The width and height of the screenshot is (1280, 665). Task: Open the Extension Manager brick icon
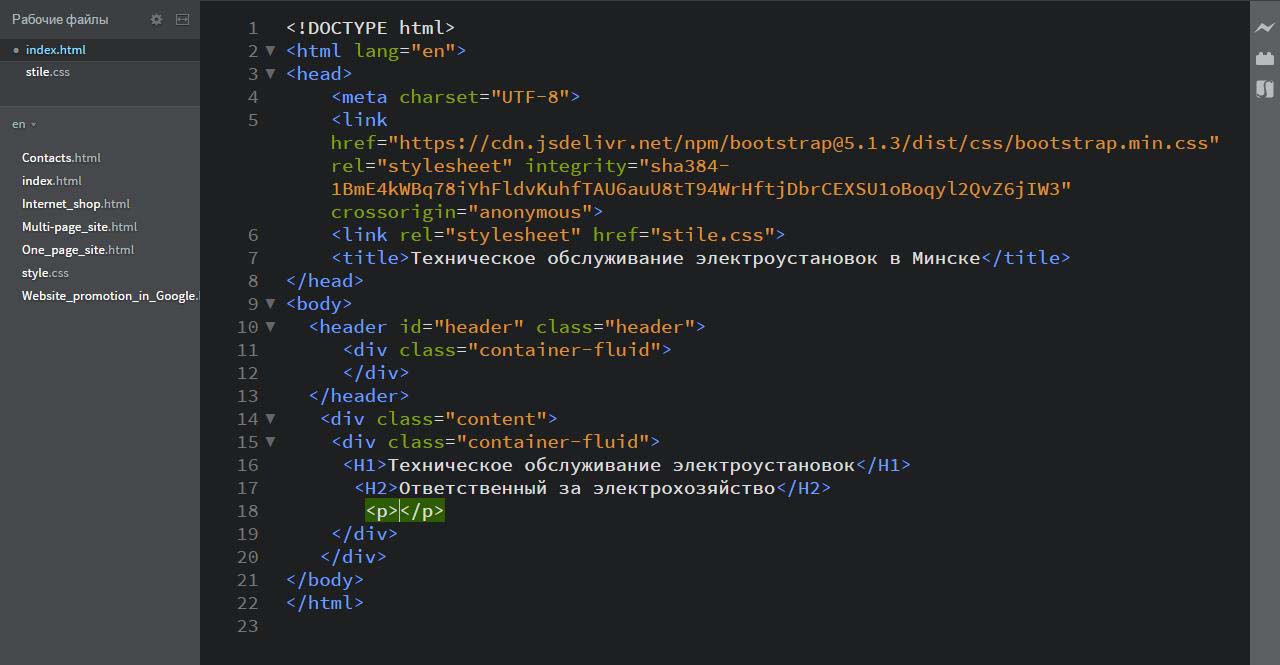click(1265, 59)
